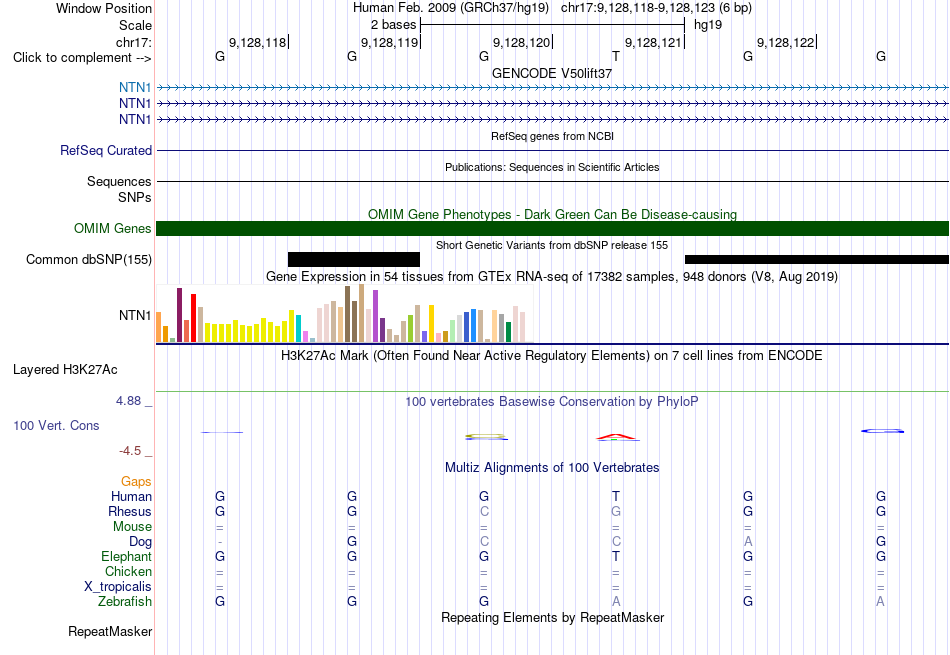950x655 pixels.
Task: Click the 9,128,121 ruler position
Action: coord(654,42)
